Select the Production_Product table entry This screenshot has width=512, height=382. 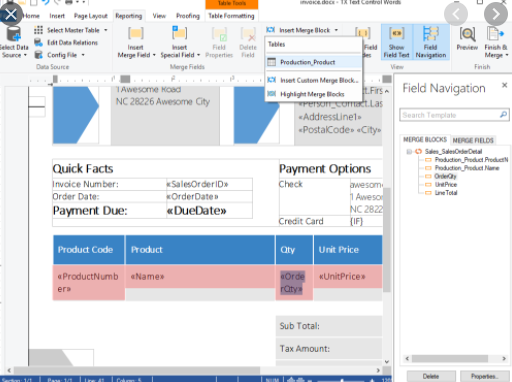[313, 62]
